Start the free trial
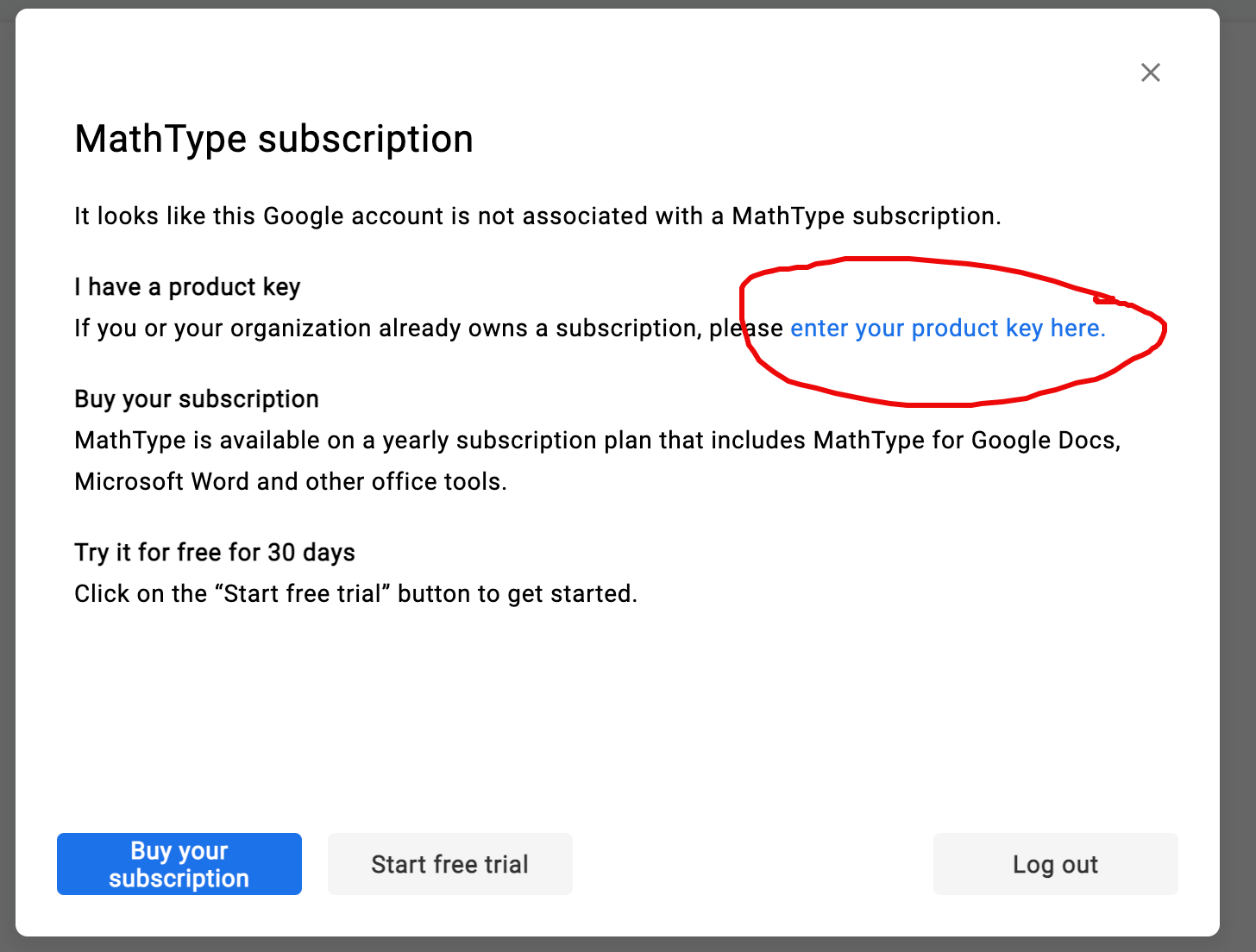The width and height of the screenshot is (1256, 952). (x=449, y=864)
